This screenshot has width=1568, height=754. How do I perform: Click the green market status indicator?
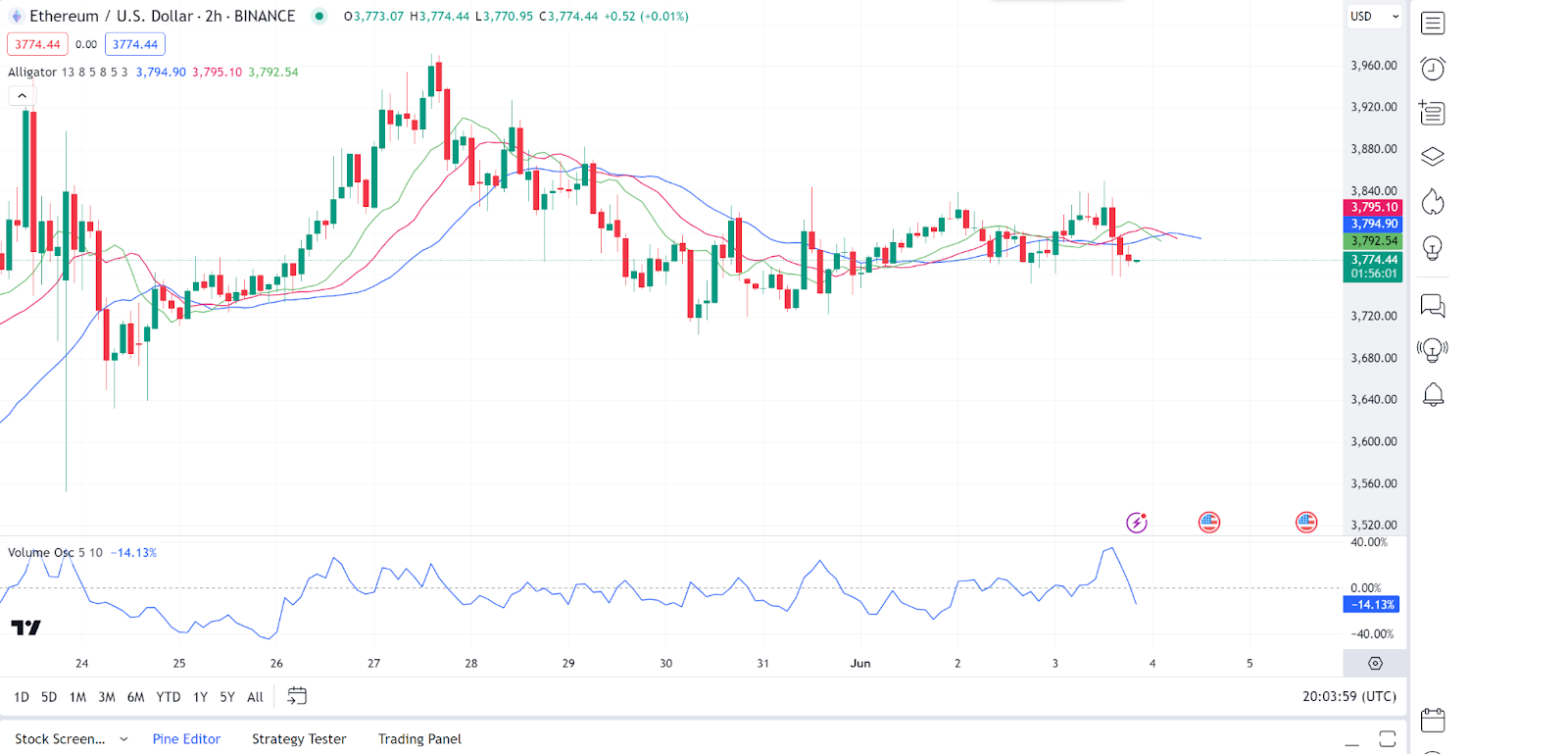[x=318, y=16]
